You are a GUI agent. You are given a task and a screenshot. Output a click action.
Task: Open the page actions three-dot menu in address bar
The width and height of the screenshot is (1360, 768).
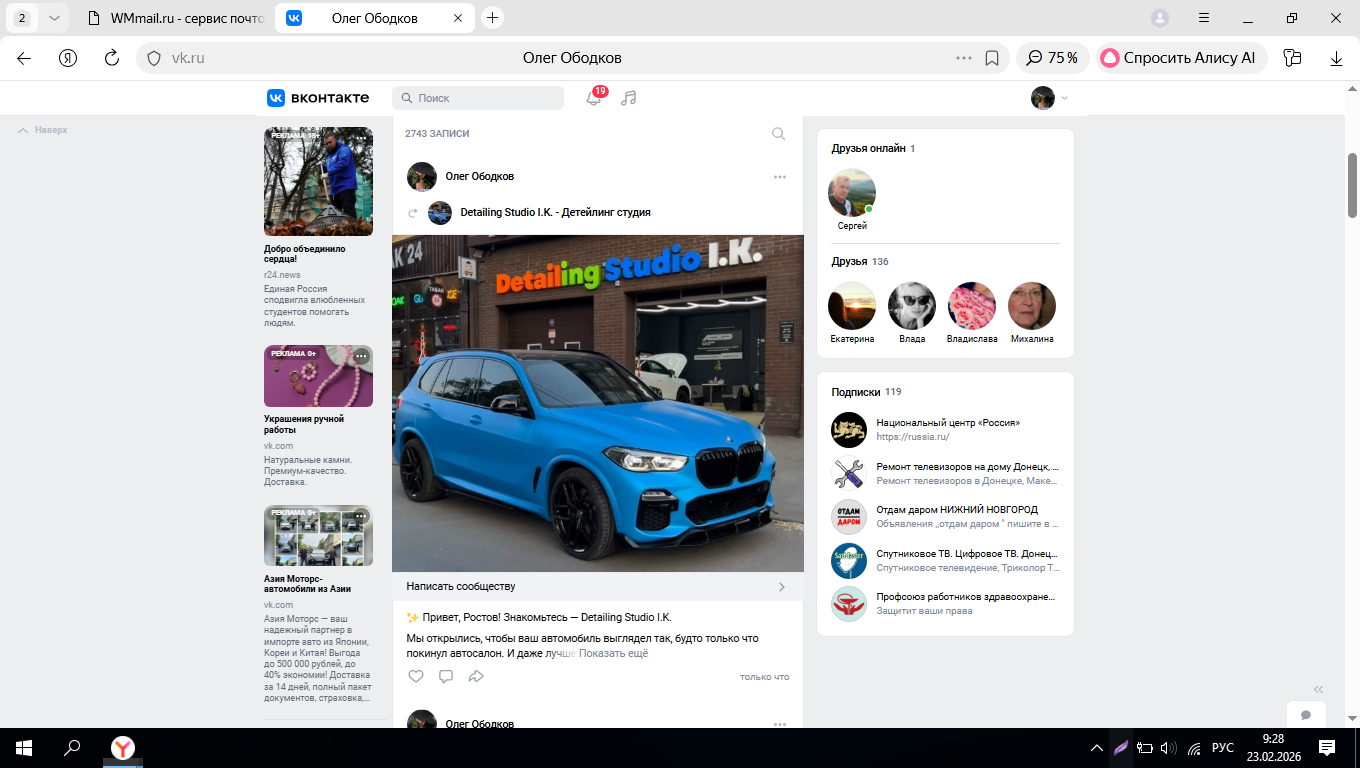tap(964, 58)
